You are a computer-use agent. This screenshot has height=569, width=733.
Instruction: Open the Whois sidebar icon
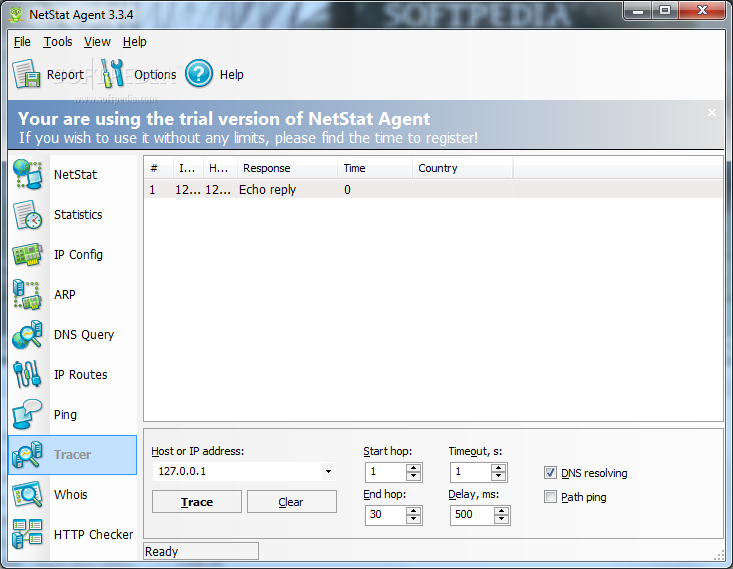pyautogui.click(x=28, y=495)
